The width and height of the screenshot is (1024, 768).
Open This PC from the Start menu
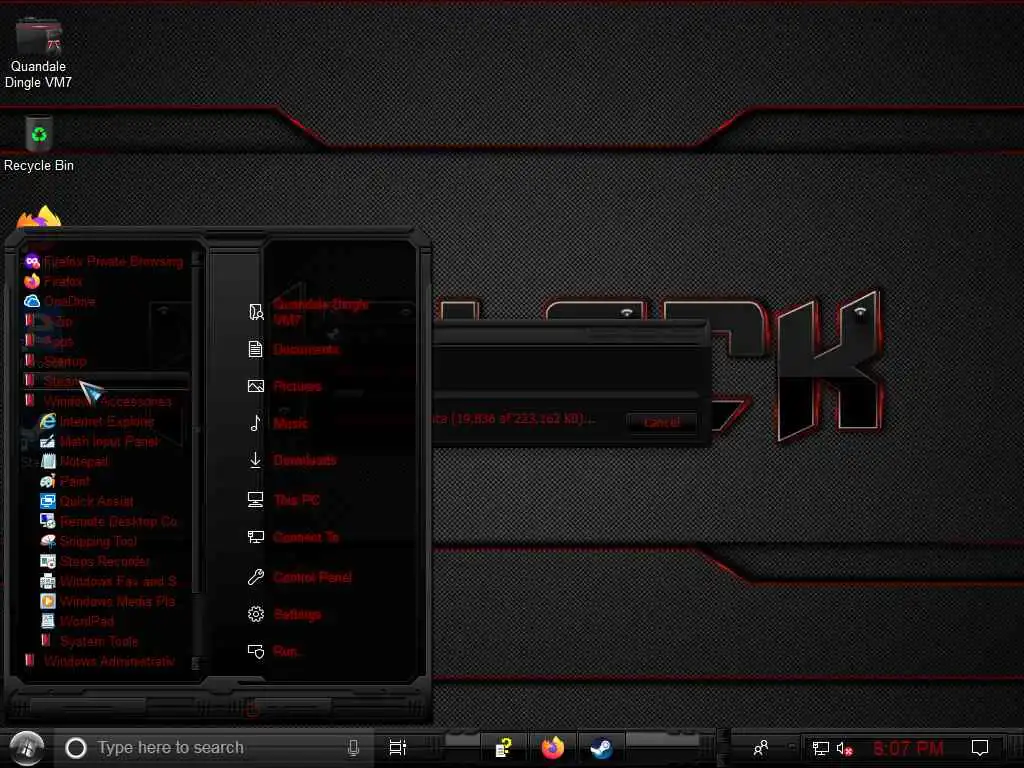[283, 500]
